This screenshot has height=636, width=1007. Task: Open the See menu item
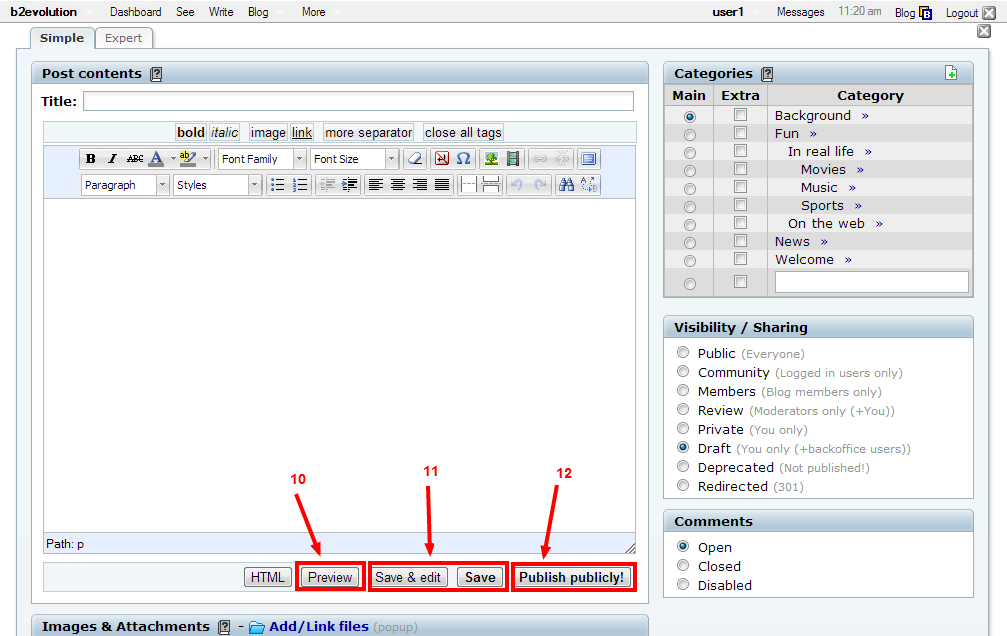click(185, 12)
